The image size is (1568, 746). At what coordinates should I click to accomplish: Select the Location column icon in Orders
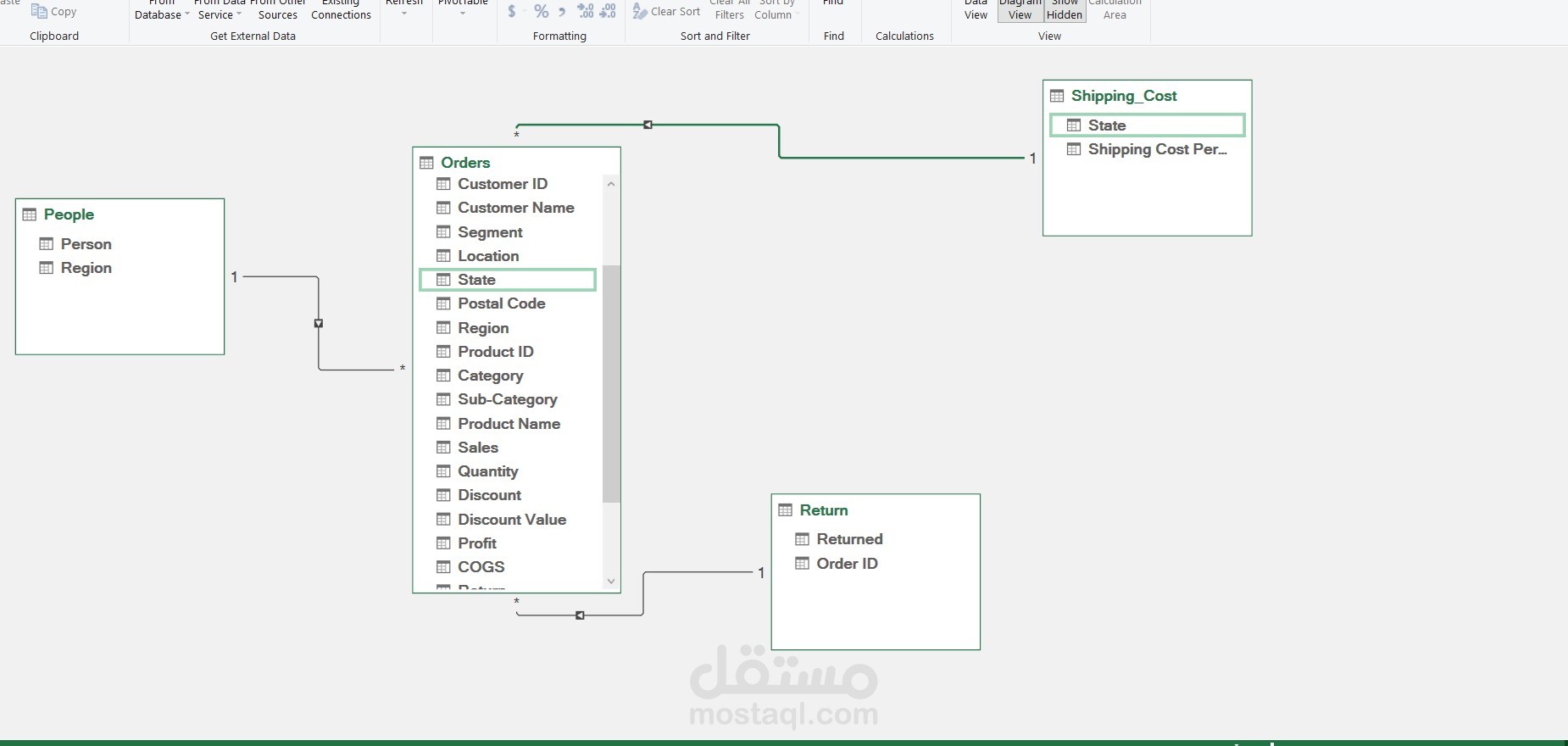coord(443,256)
